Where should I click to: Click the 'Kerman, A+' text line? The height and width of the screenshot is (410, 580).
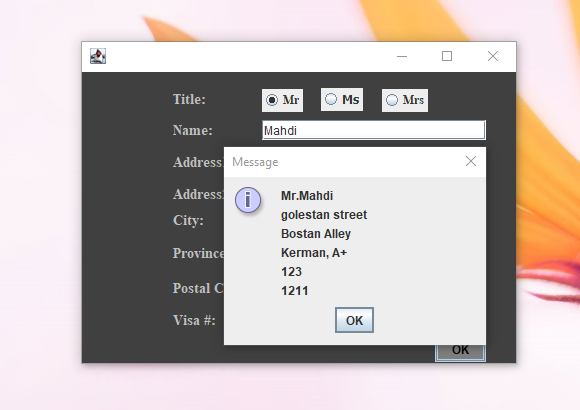[314, 253]
